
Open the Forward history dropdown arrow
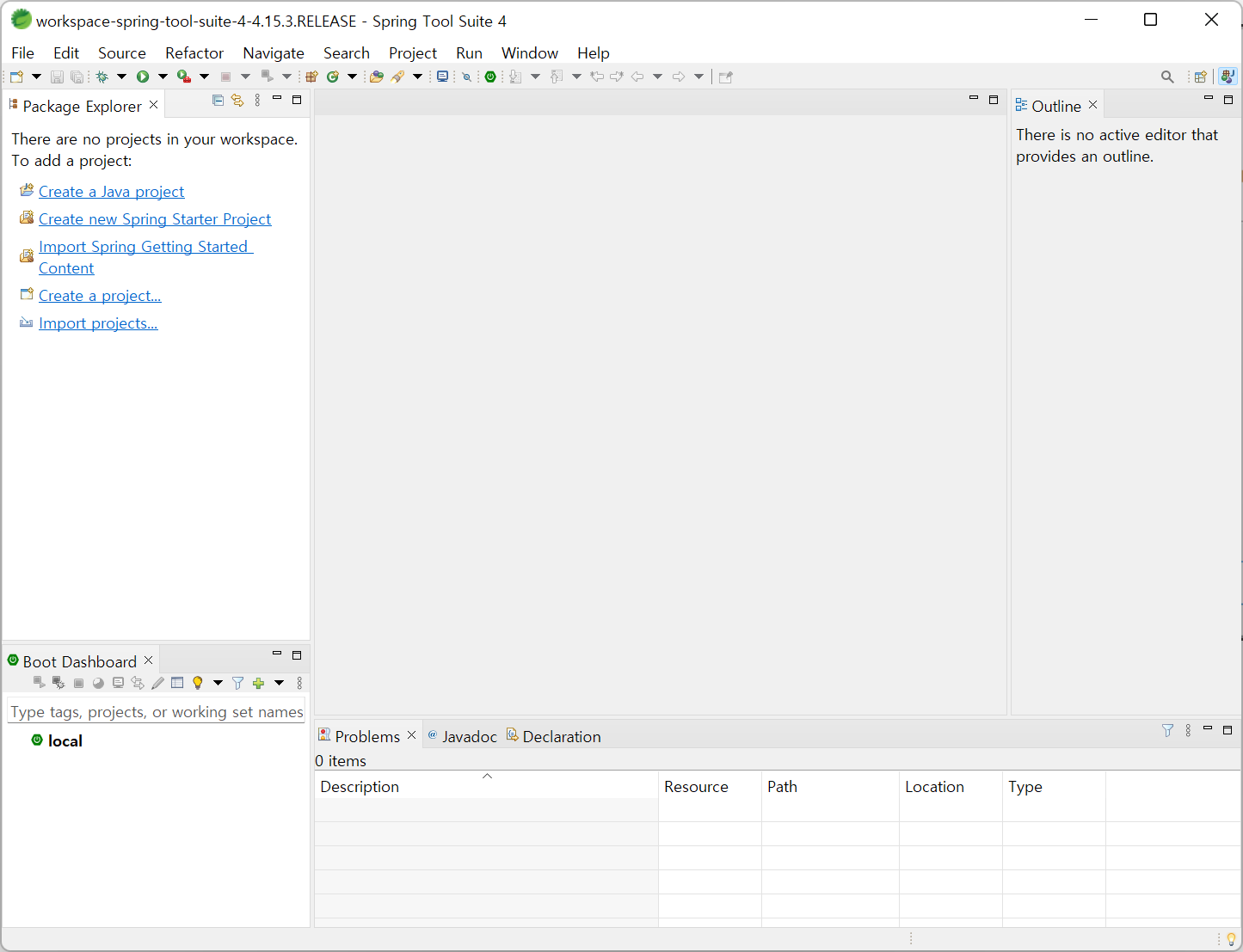pyautogui.click(x=698, y=77)
